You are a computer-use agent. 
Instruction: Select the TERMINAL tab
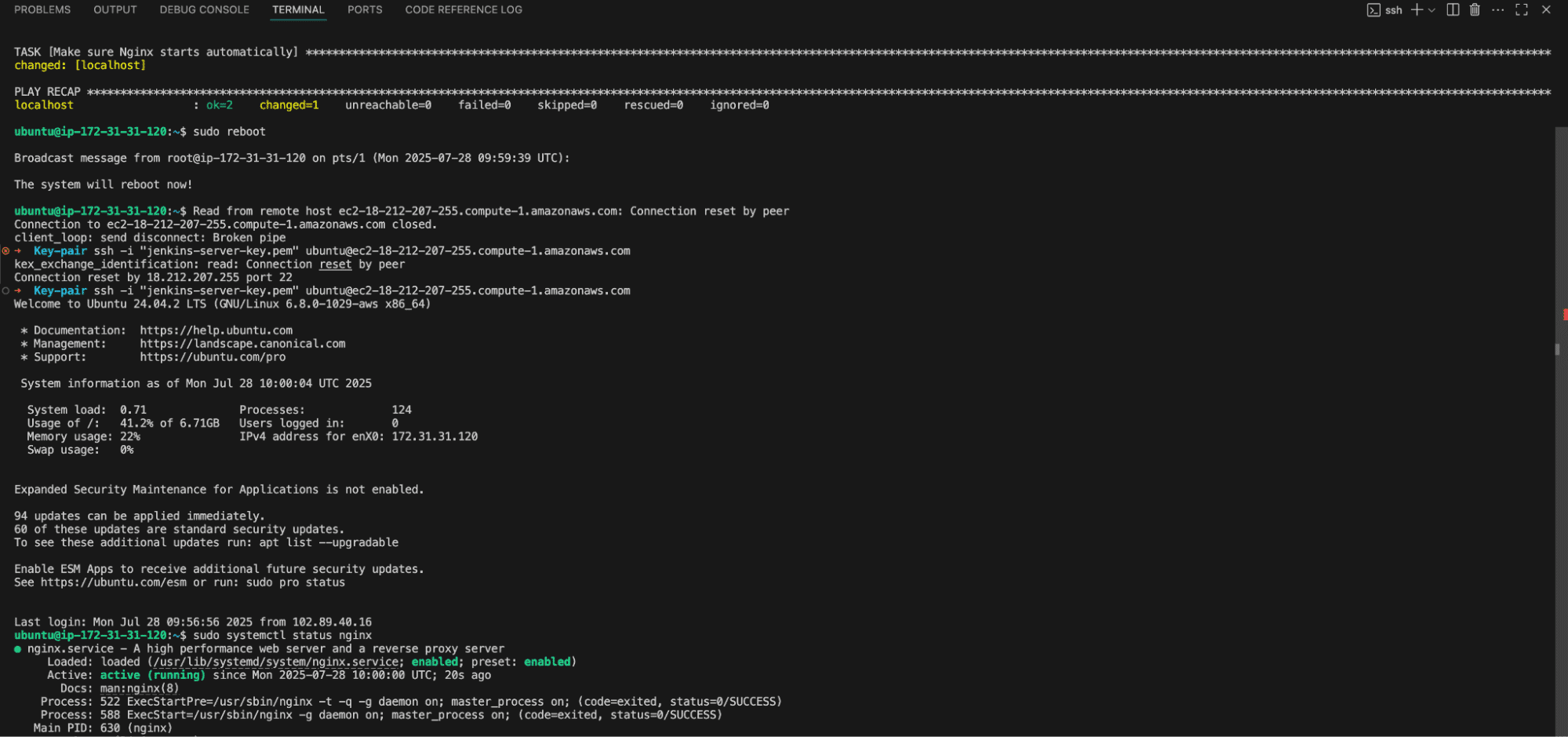click(298, 9)
